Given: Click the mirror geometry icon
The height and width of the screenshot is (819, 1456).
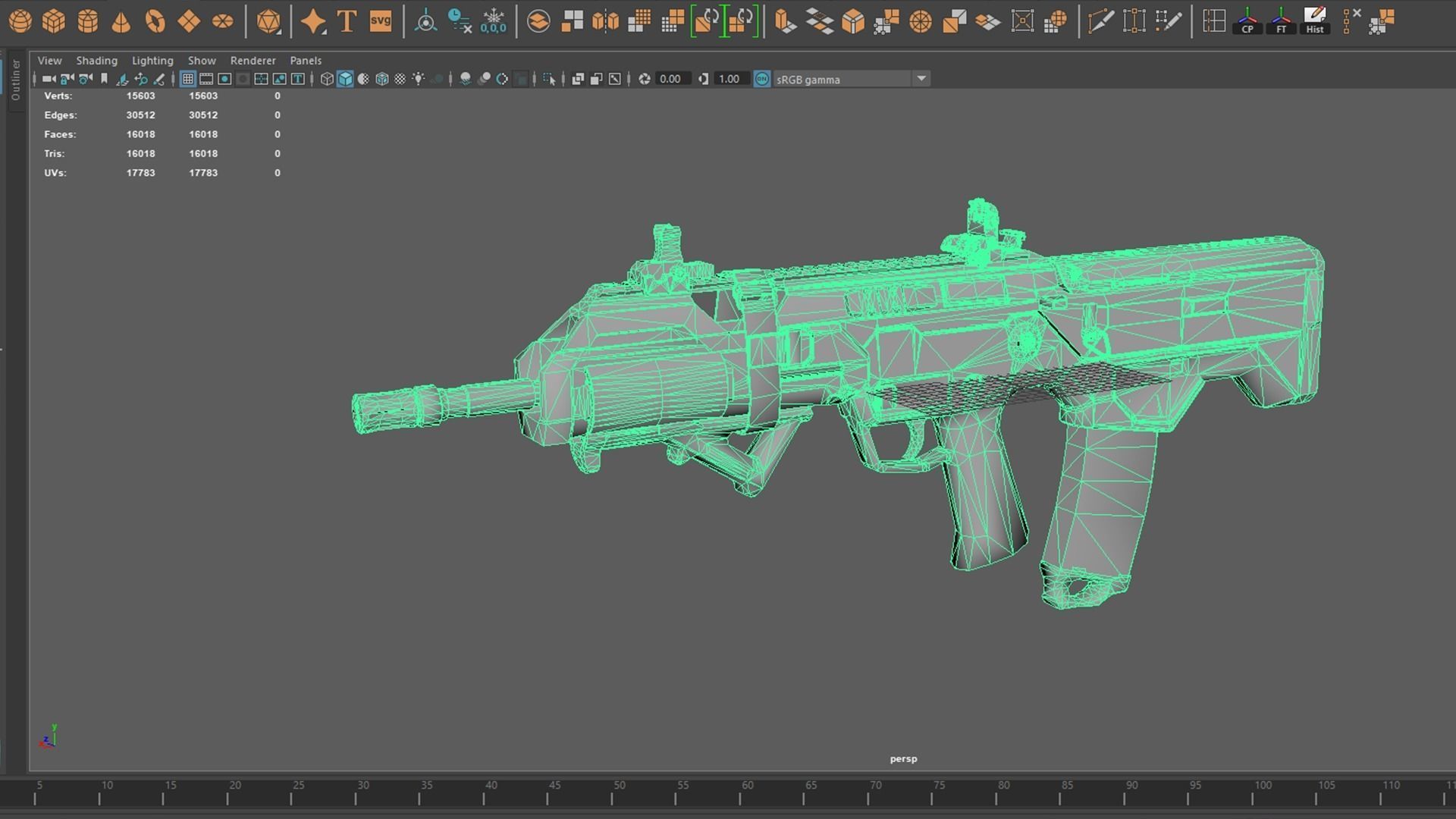Looking at the screenshot, I should pyautogui.click(x=606, y=21).
